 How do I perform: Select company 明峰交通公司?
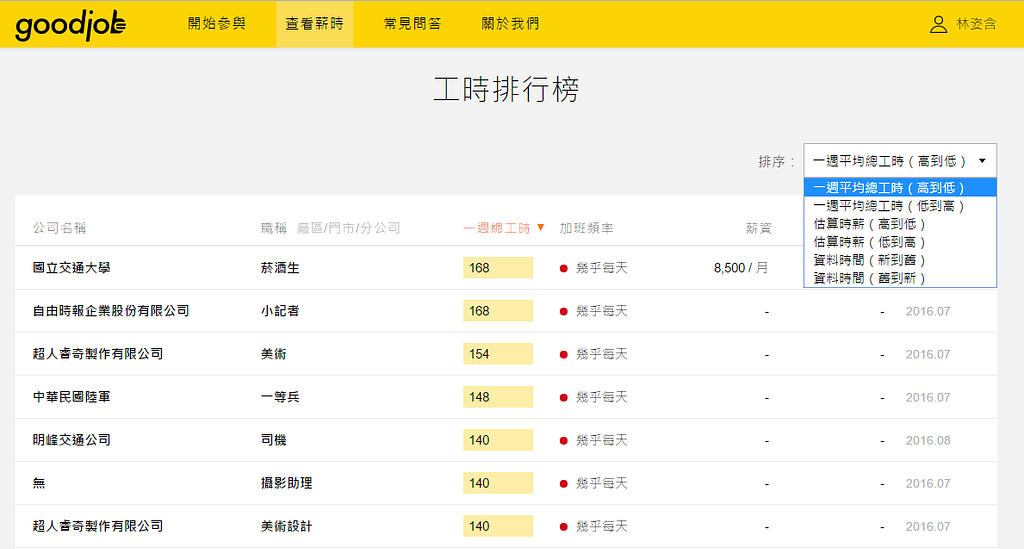tap(72, 440)
